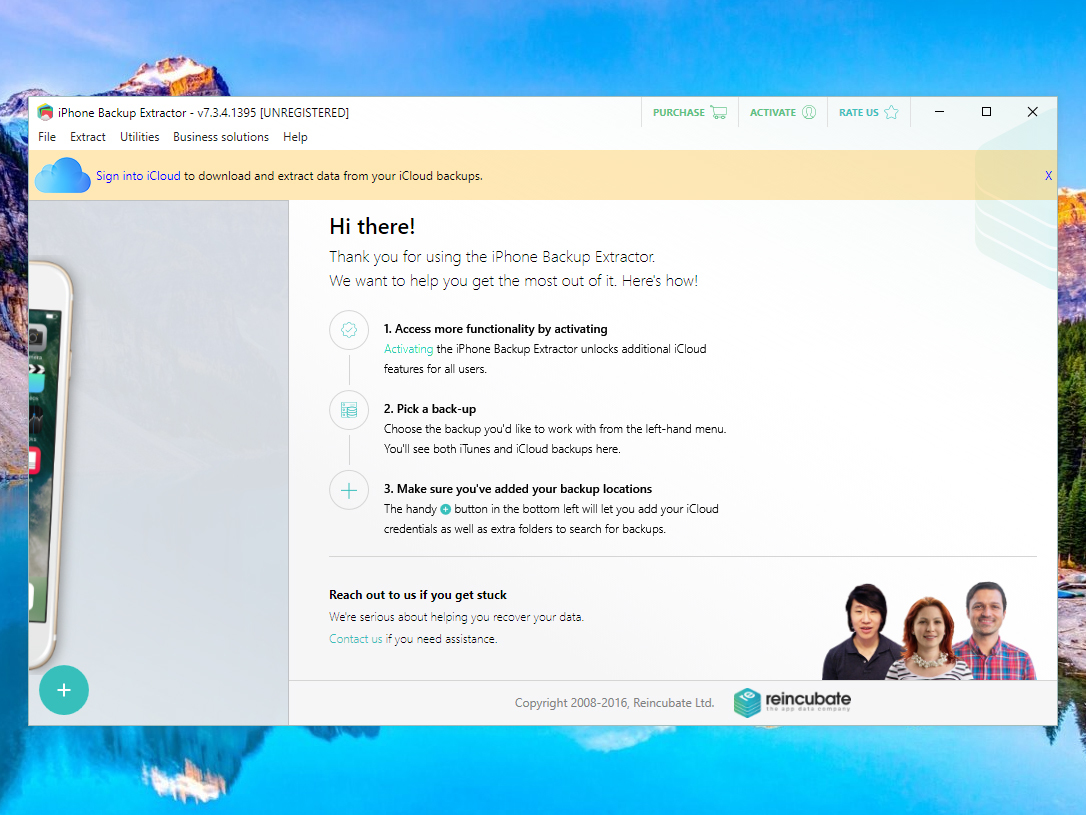The width and height of the screenshot is (1086, 815).
Task: Open the Business solutions menu
Action: tap(221, 137)
